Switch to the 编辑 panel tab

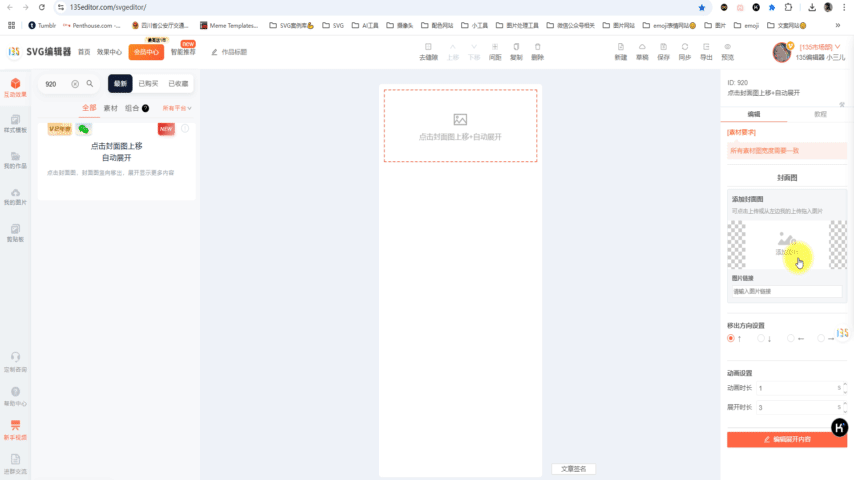pos(754,114)
